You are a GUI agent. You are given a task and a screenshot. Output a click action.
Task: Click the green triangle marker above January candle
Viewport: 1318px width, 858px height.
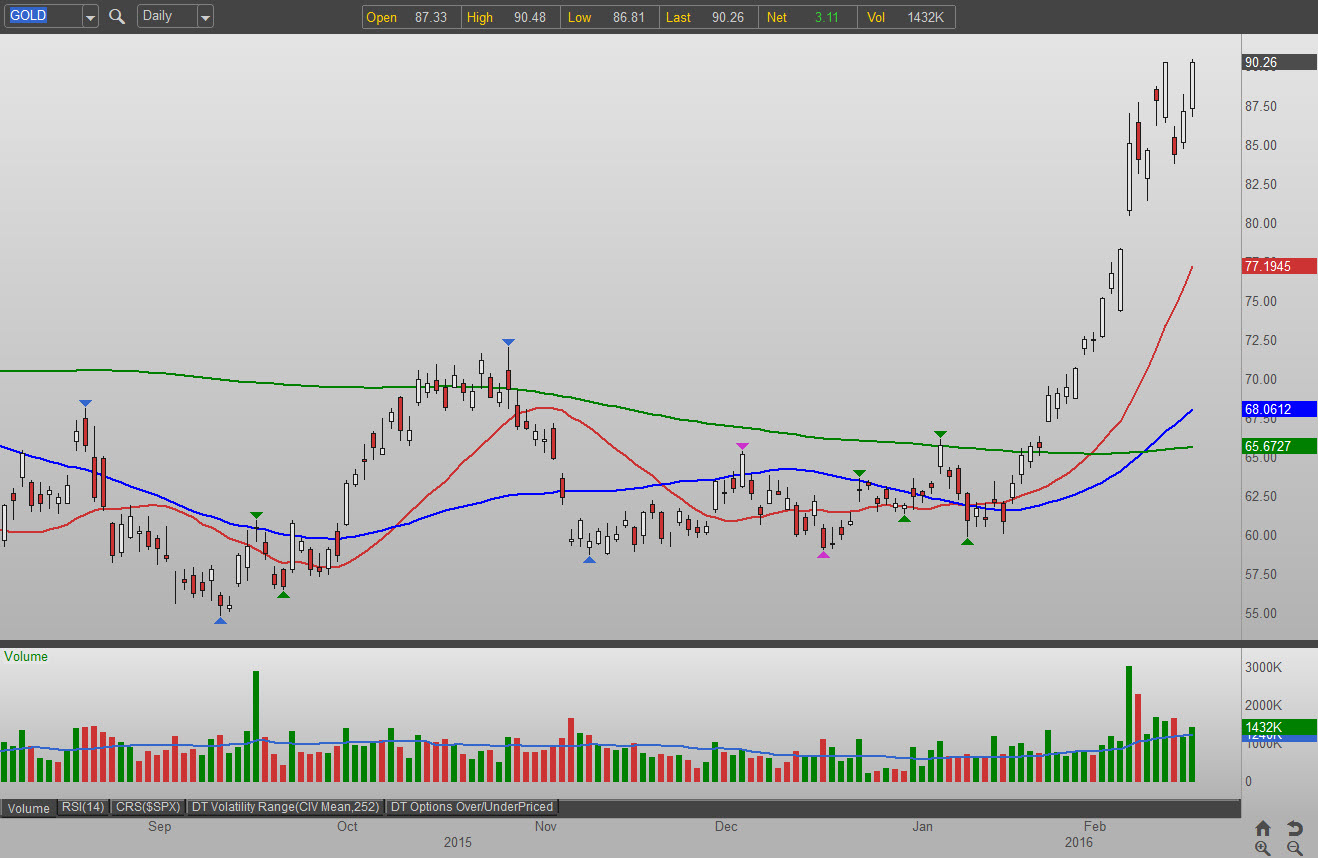click(x=940, y=434)
